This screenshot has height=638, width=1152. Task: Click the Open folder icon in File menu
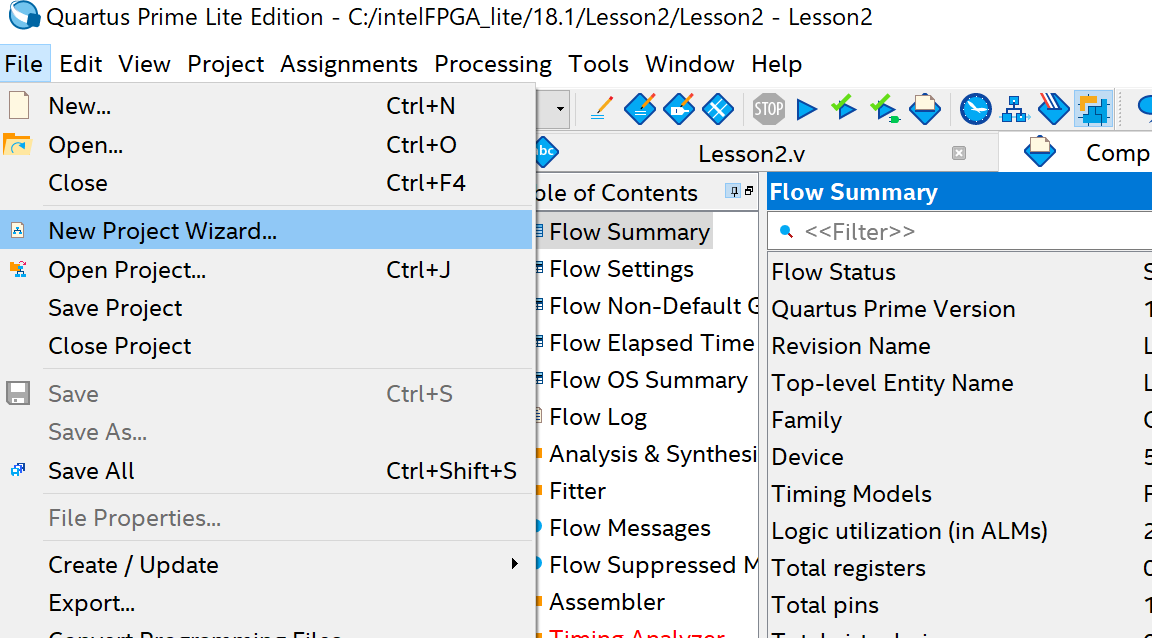(x=16, y=145)
